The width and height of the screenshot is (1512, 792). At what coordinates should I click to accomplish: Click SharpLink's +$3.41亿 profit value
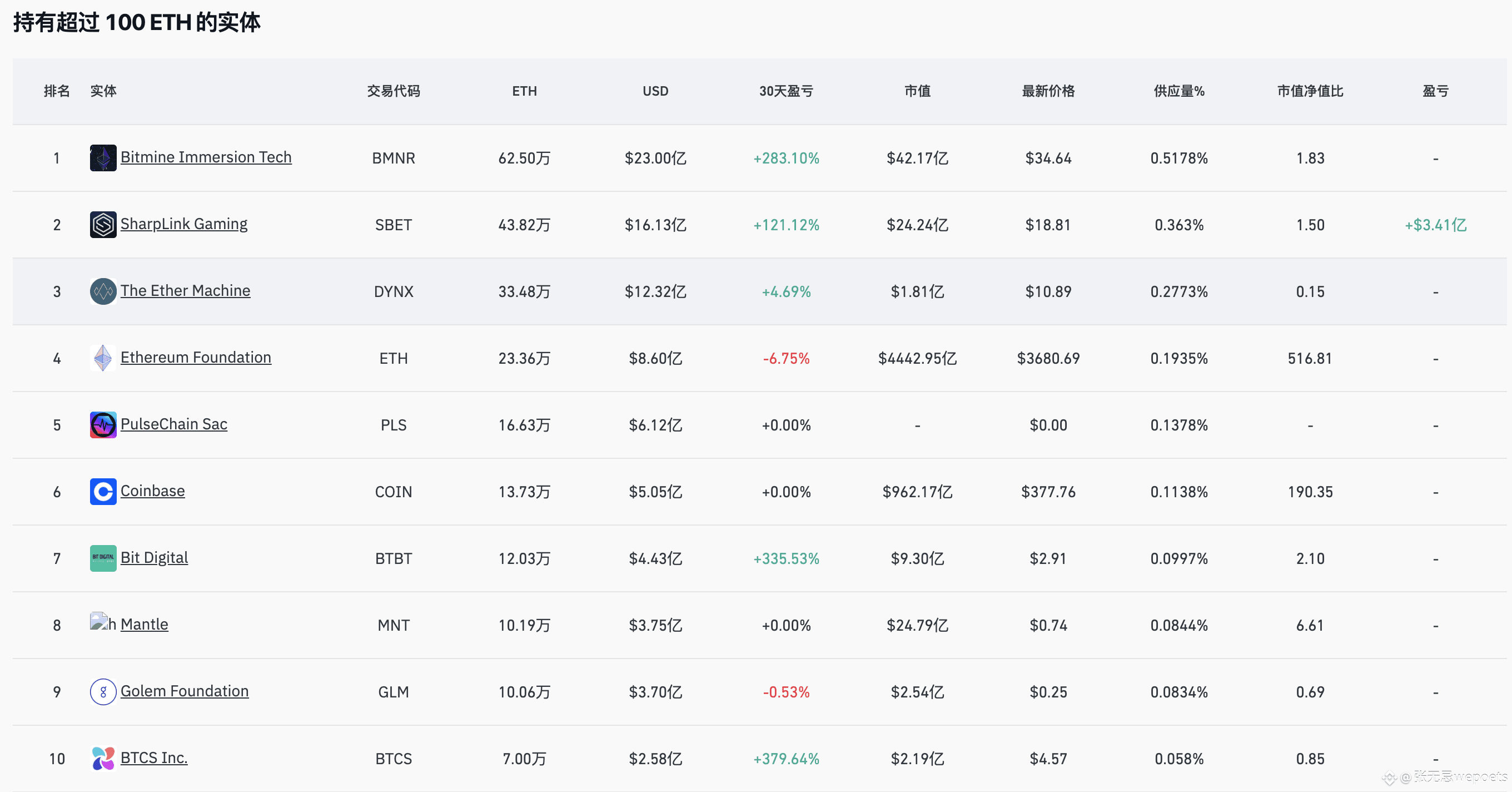(1435, 225)
